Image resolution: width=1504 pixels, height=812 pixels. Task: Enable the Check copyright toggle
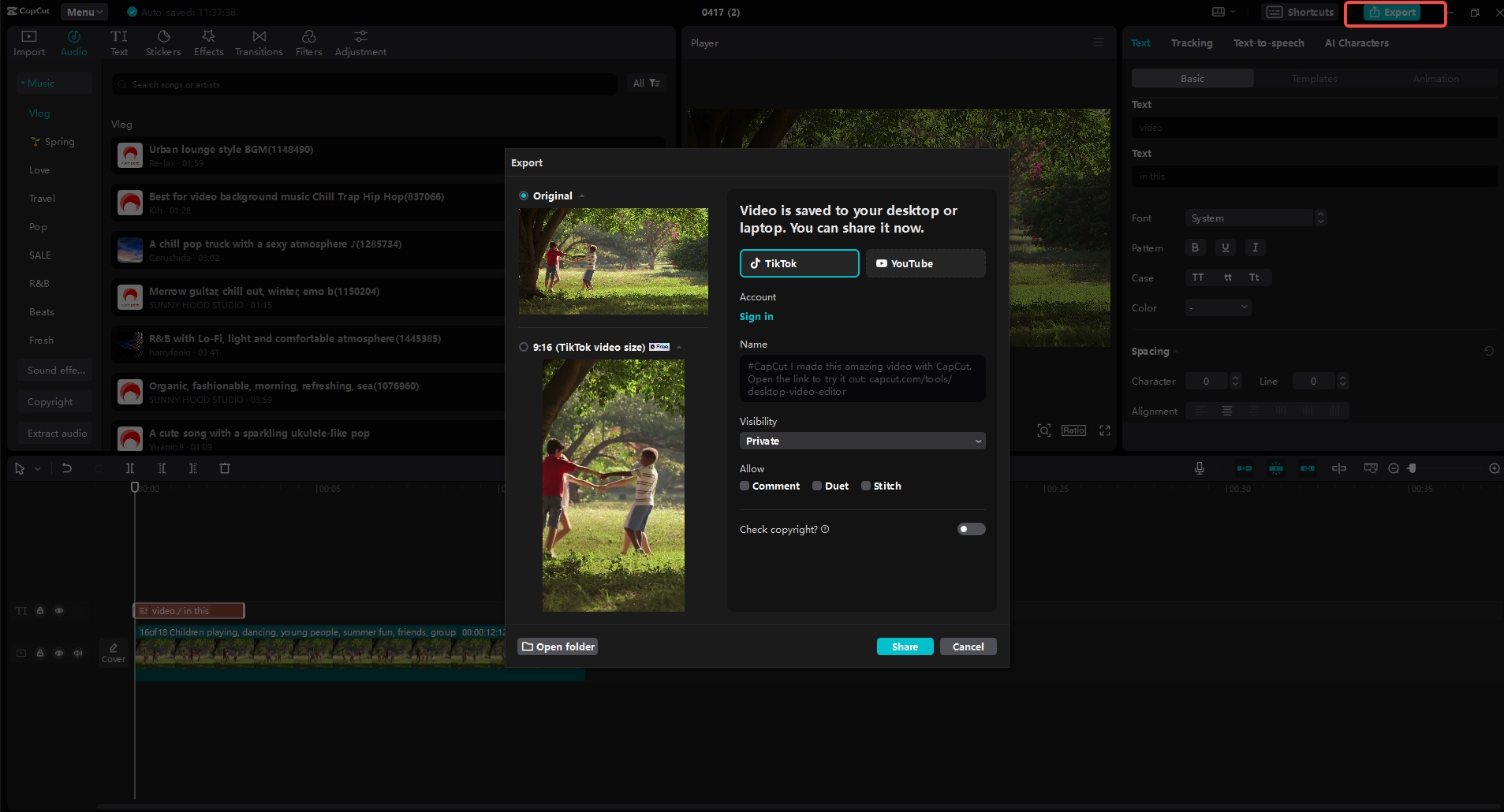pos(971,528)
